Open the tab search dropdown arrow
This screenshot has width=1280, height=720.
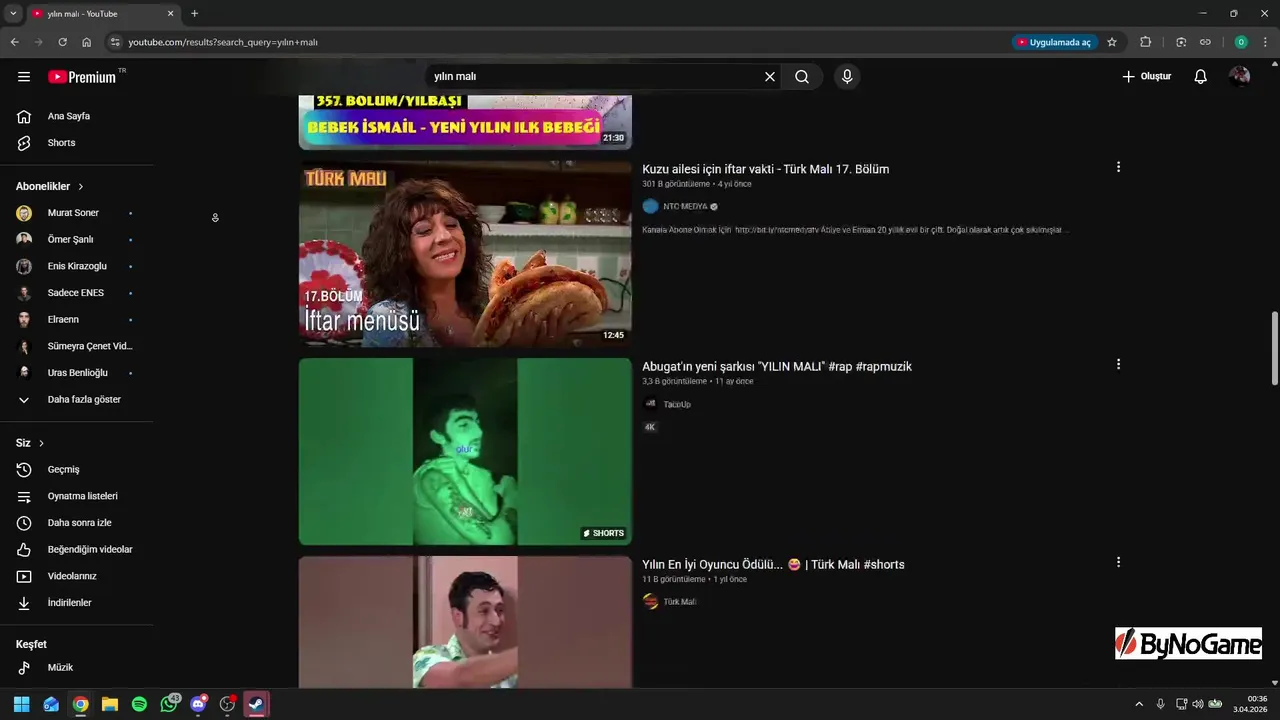pos(13,14)
